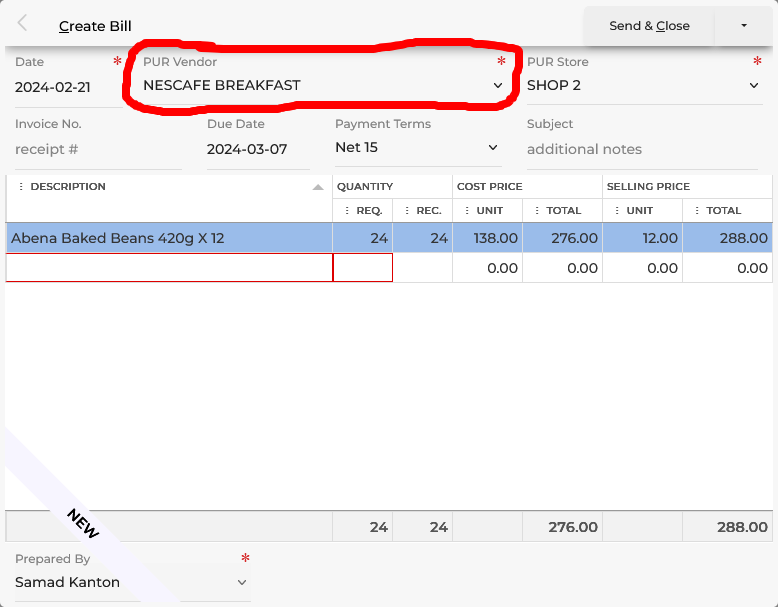Click the Cost Price TOTAL column handle
778x607 pixels.
[x=537, y=211]
